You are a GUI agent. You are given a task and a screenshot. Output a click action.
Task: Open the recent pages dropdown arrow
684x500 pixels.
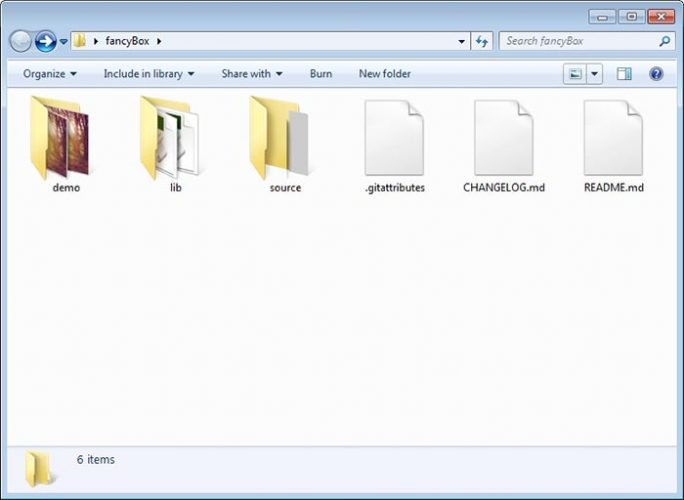point(64,42)
